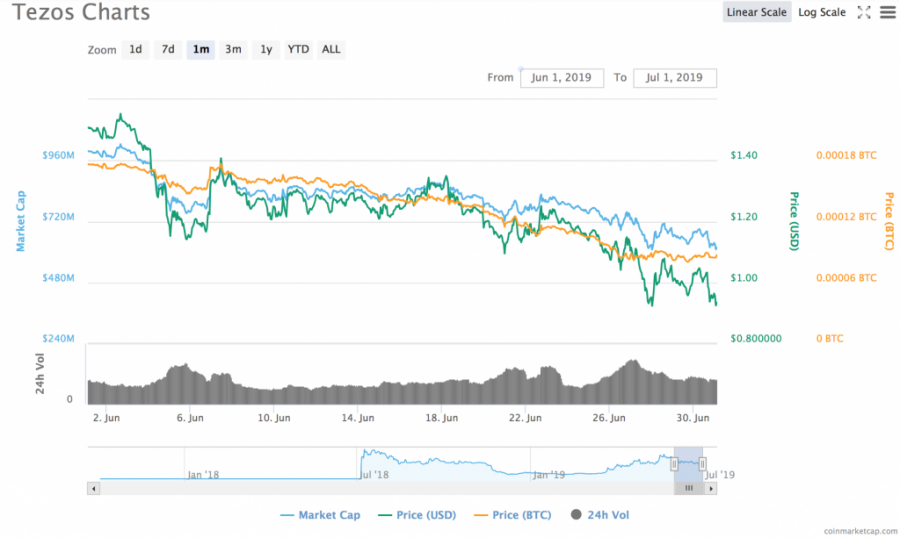900x538 pixels.
Task: Click the 26. Jun date label
Action: [609, 418]
